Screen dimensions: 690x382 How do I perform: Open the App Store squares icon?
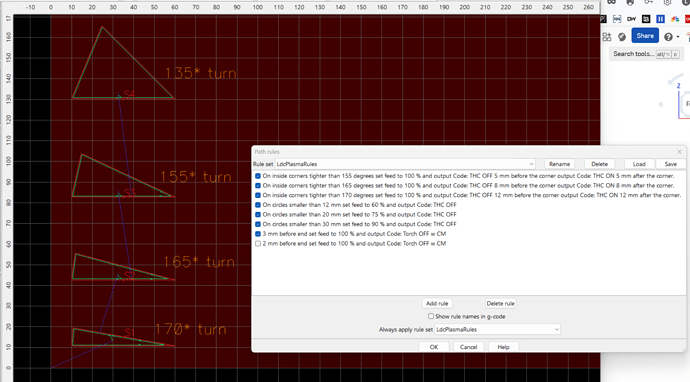pos(607,37)
